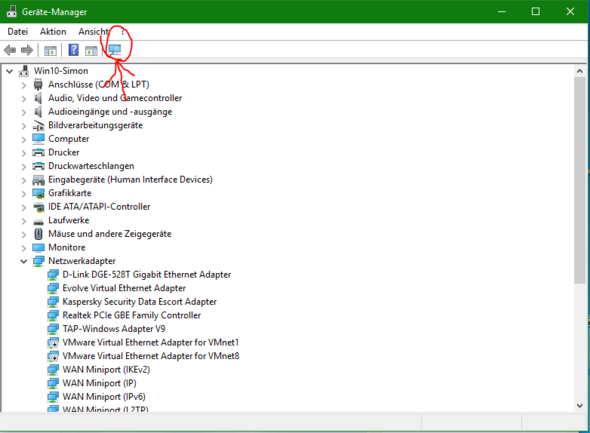Viewport: 590px width, 433px height.
Task: Select the Realtek PCIe GBE Family Controller icon
Action: (53, 315)
